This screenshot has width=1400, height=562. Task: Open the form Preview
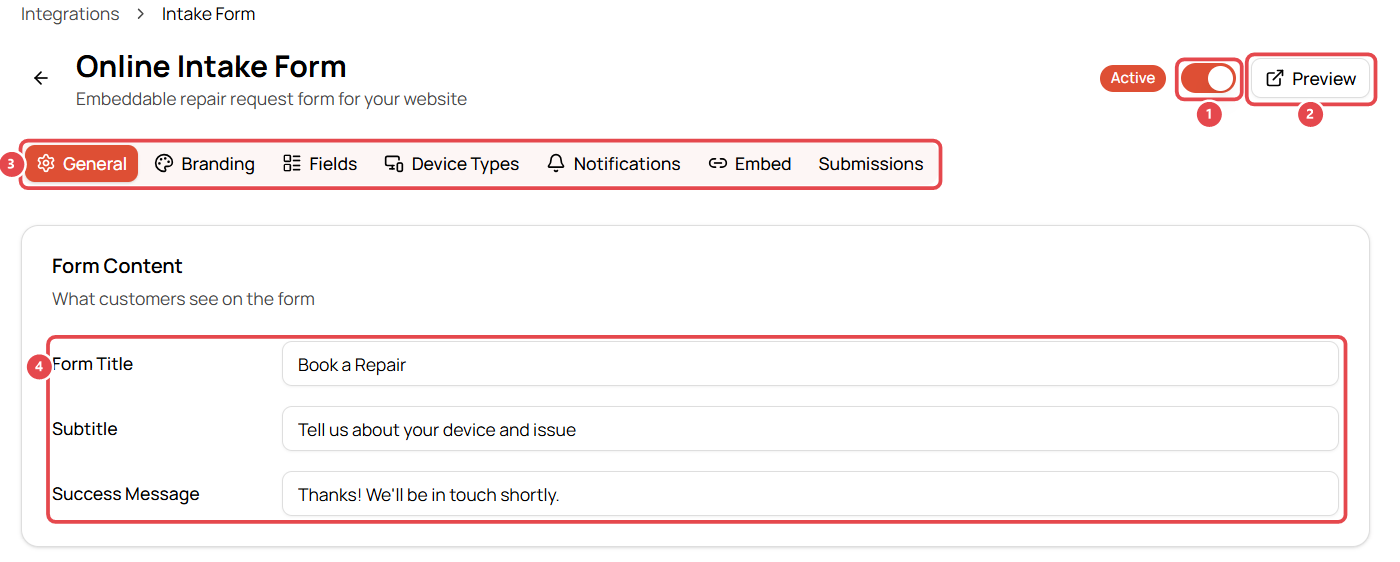[1311, 78]
